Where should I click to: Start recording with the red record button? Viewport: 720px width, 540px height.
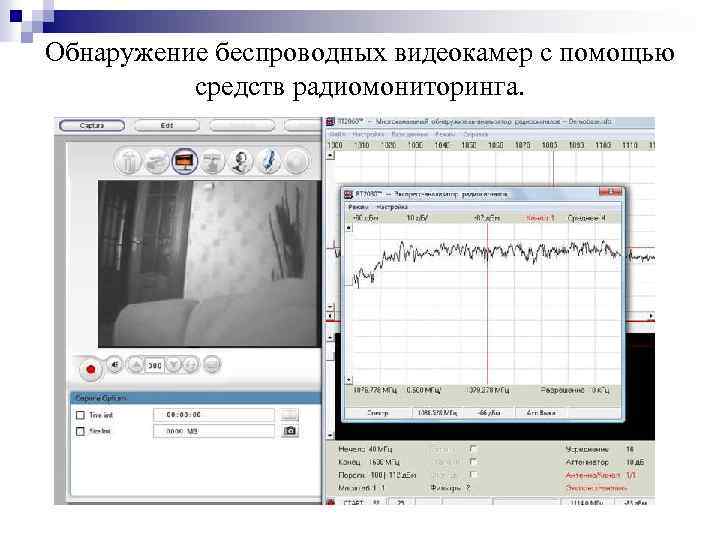coord(90,369)
